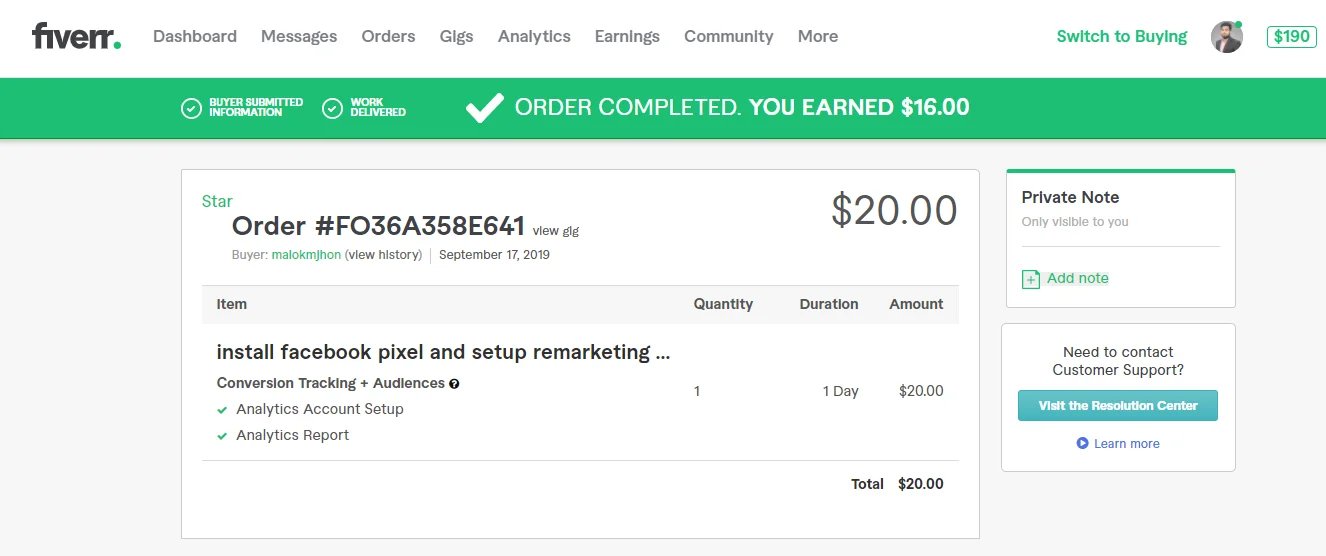Screen dimensions: 1326x556
Task: Open the profile avatar menu
Action: tap(1226, 37)
